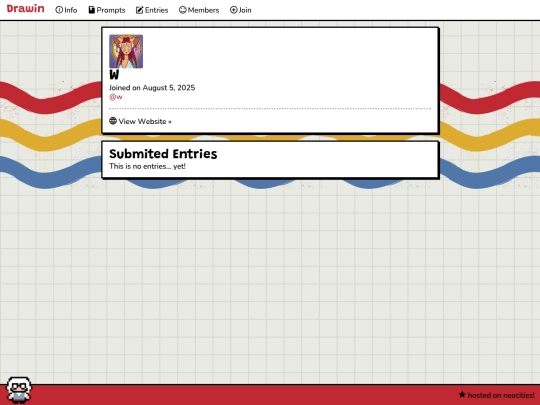Click the hosted on neocities link
This screenshot has width=540, height=405.
click(x=497, y=395)
